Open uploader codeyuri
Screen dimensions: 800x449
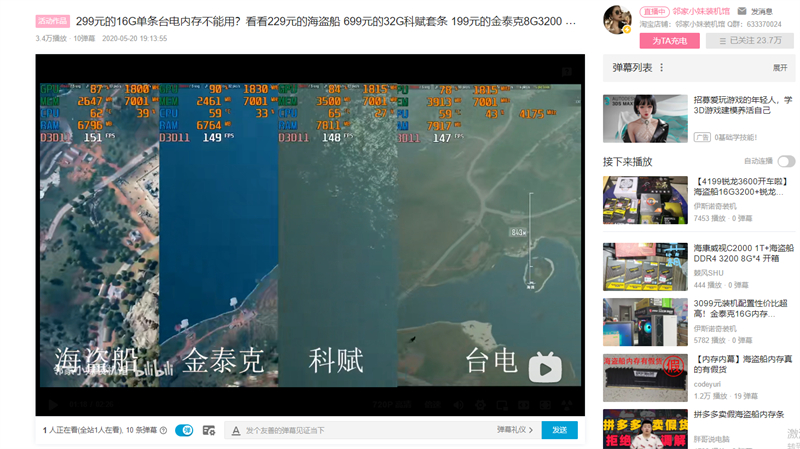point(707,384)
